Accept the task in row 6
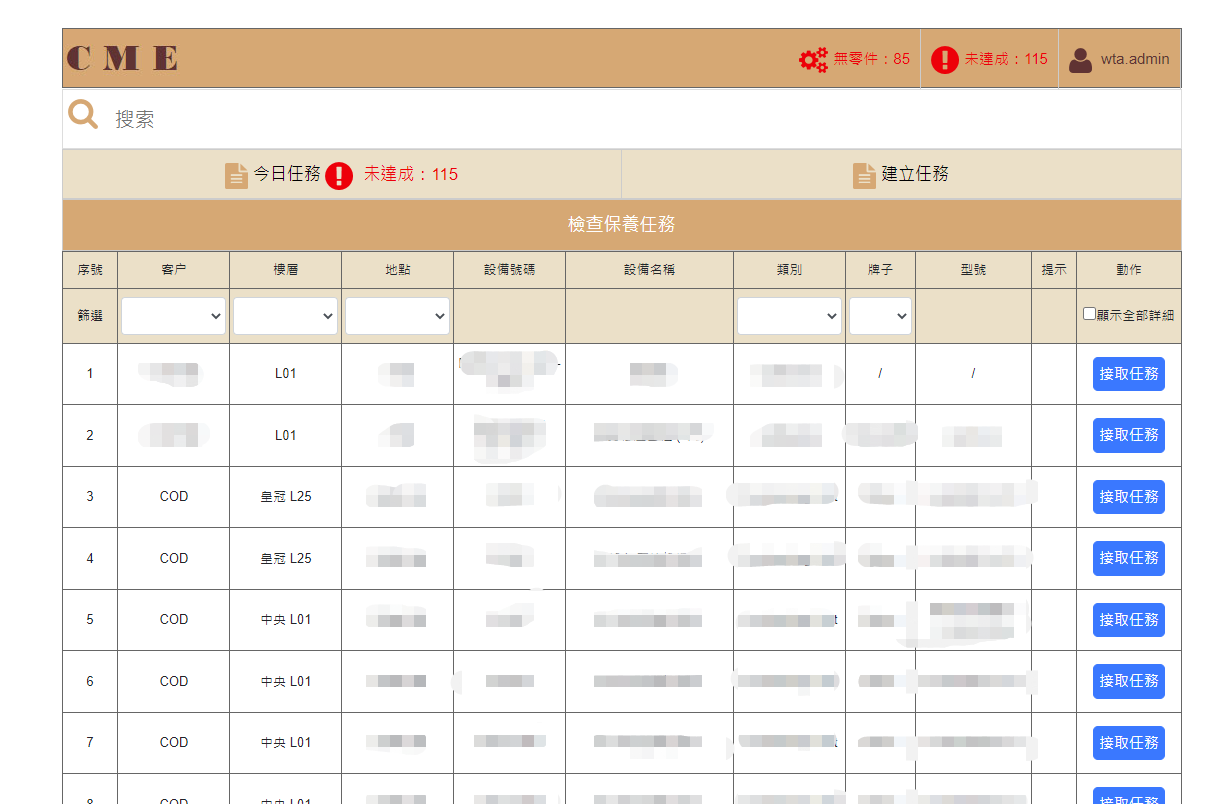Screen dimensions: 1229x804 tap(1129, 681)
